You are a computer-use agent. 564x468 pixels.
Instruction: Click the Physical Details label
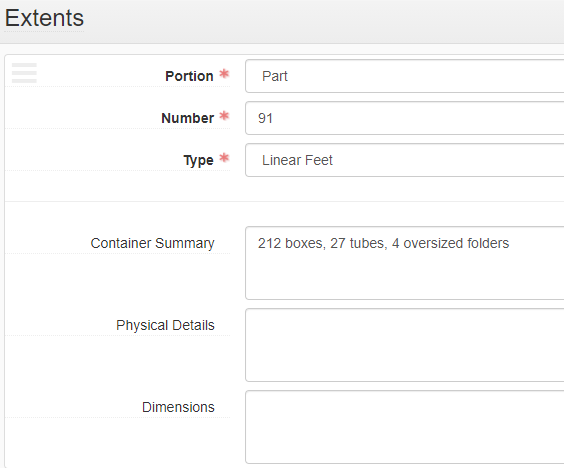click(165, 326)
